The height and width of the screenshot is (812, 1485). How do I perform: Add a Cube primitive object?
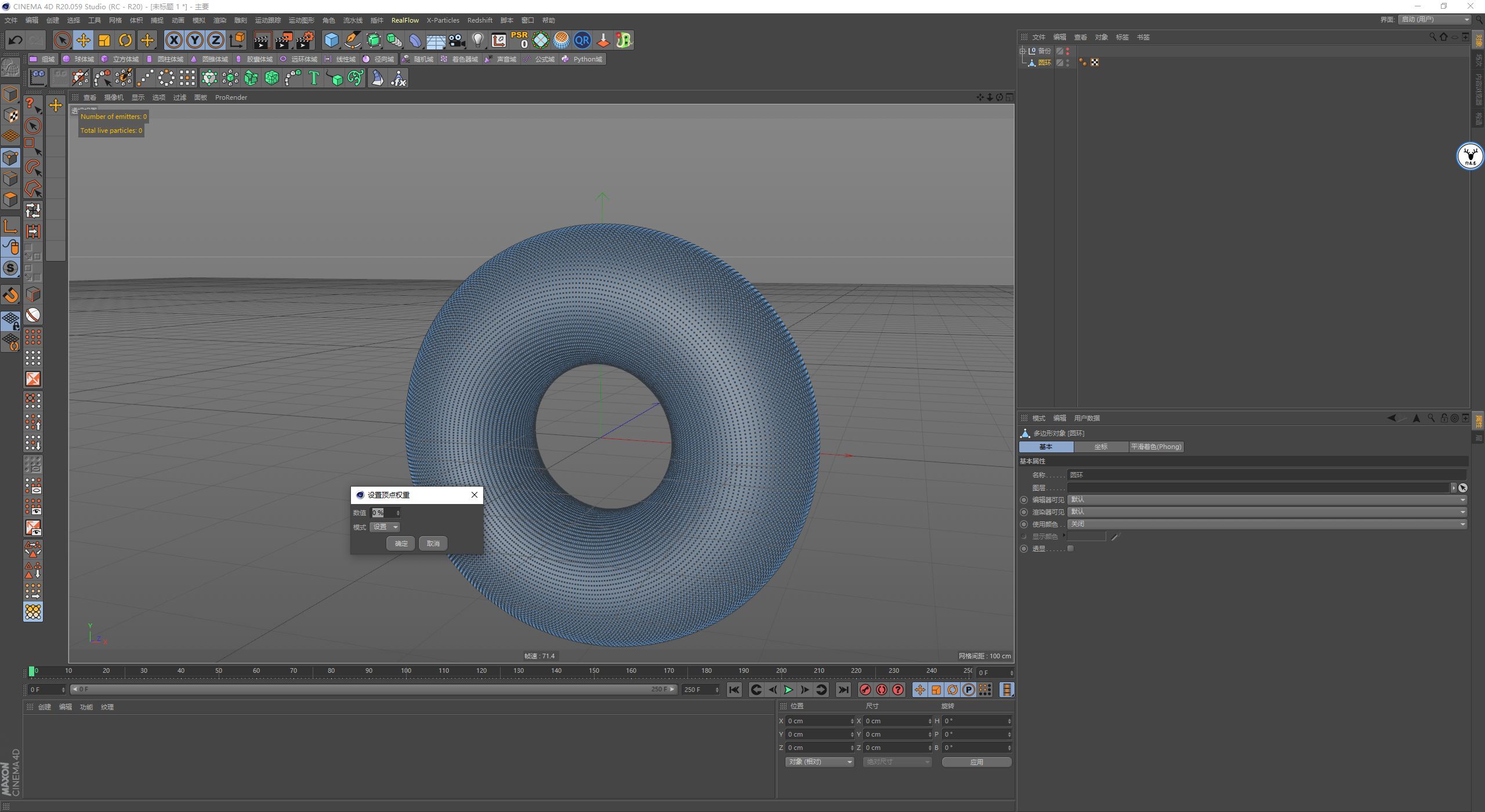click(331, 40)
